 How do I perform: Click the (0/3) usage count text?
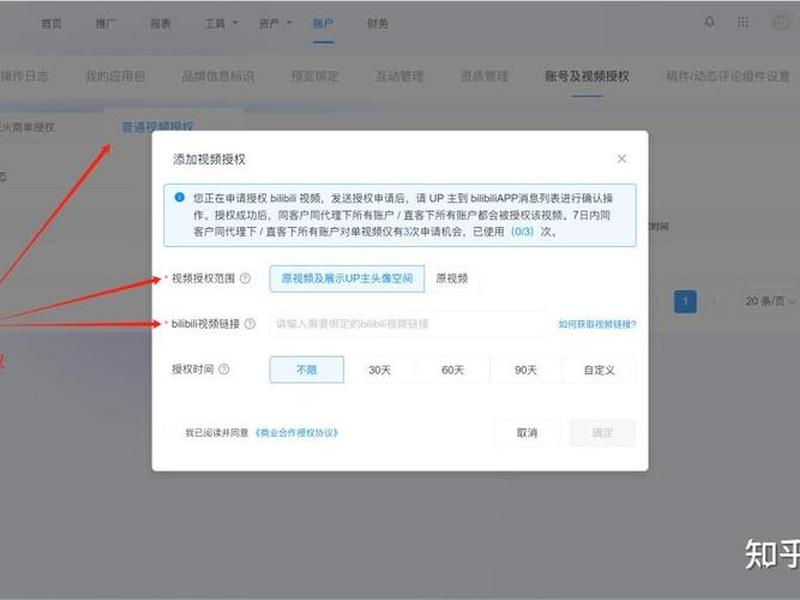pyautogui.click(x=522, y=232)
